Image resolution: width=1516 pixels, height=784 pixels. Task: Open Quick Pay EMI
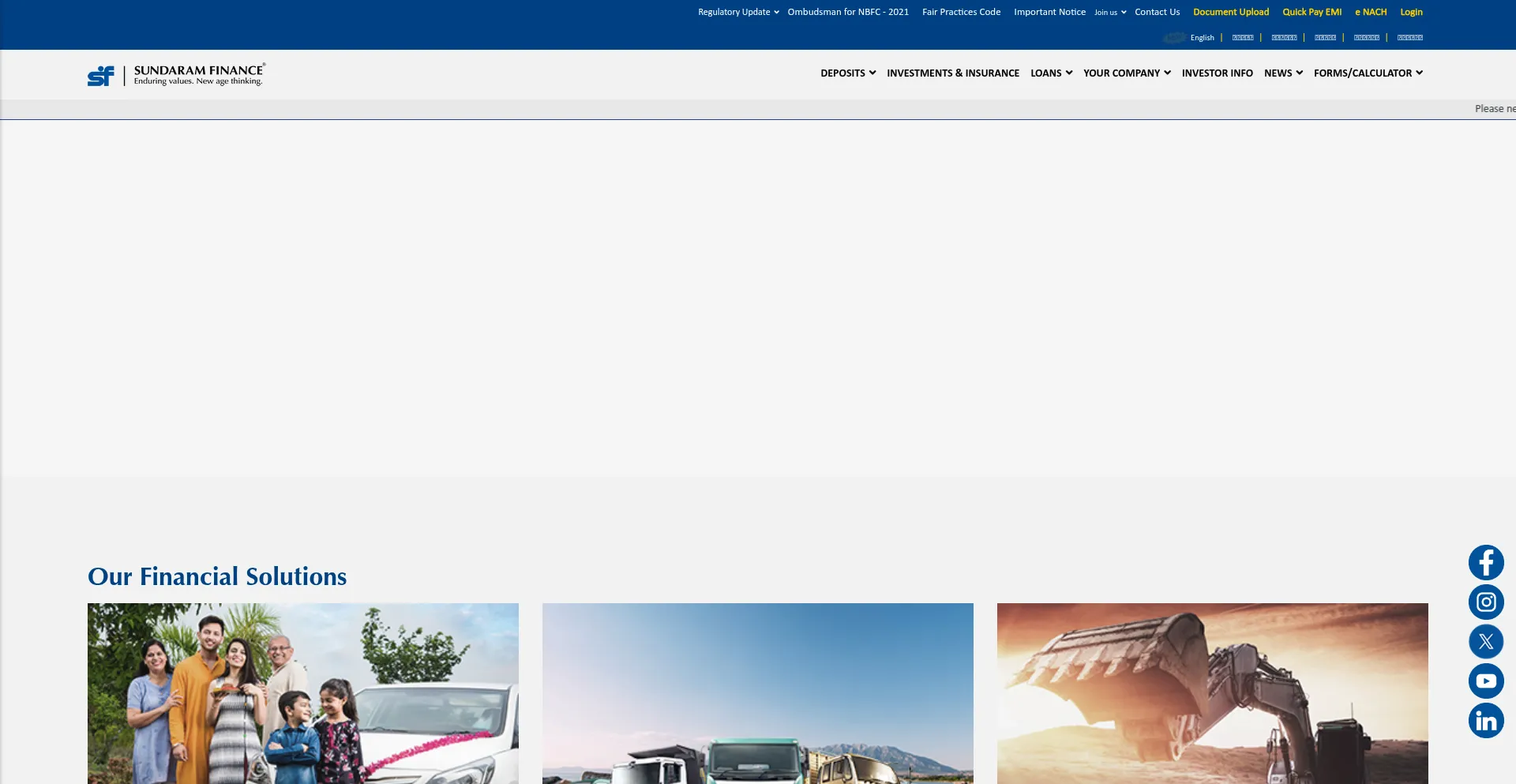pos(1311,12)
